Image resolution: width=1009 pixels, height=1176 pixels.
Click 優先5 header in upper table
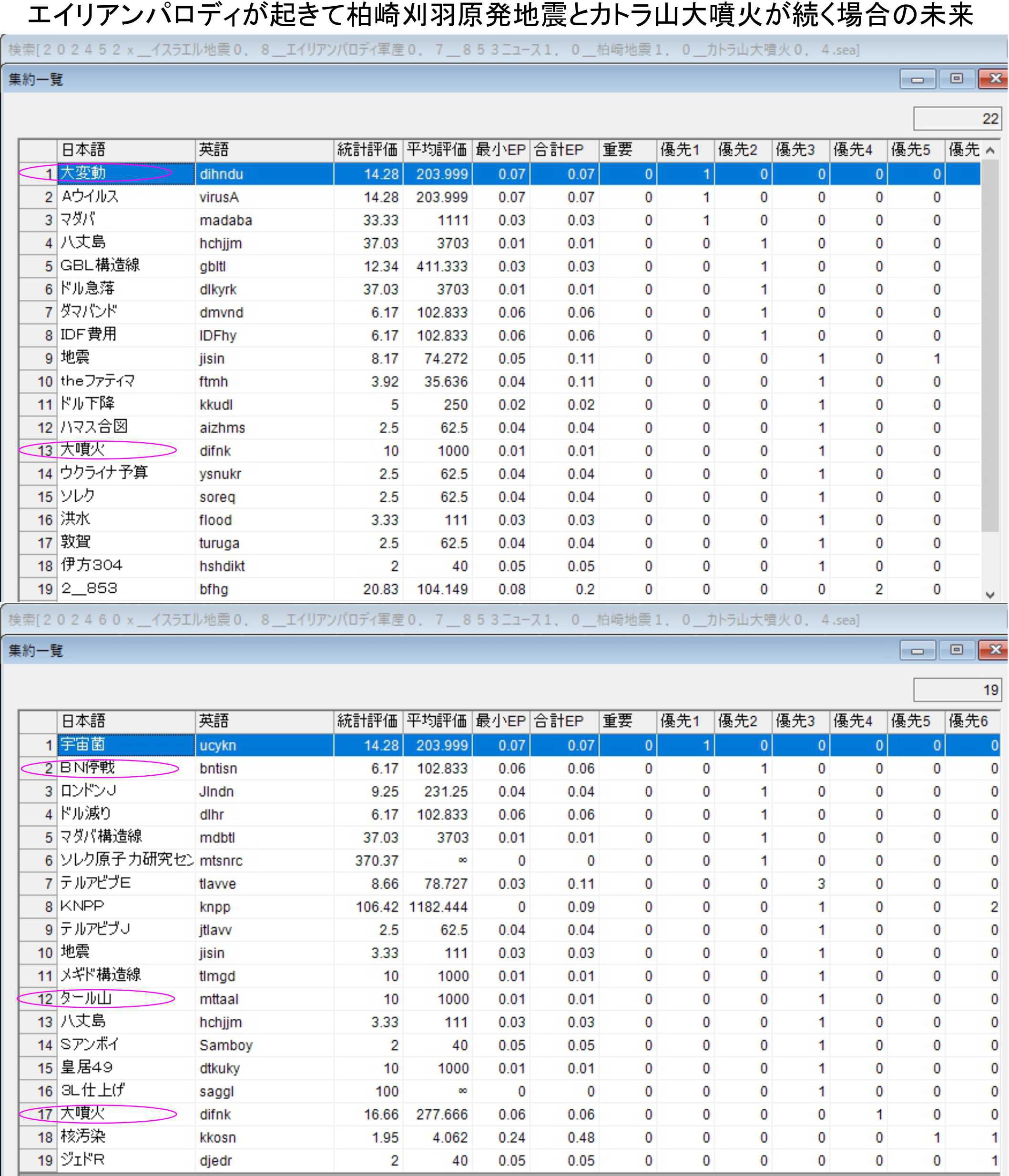point(916,151)
